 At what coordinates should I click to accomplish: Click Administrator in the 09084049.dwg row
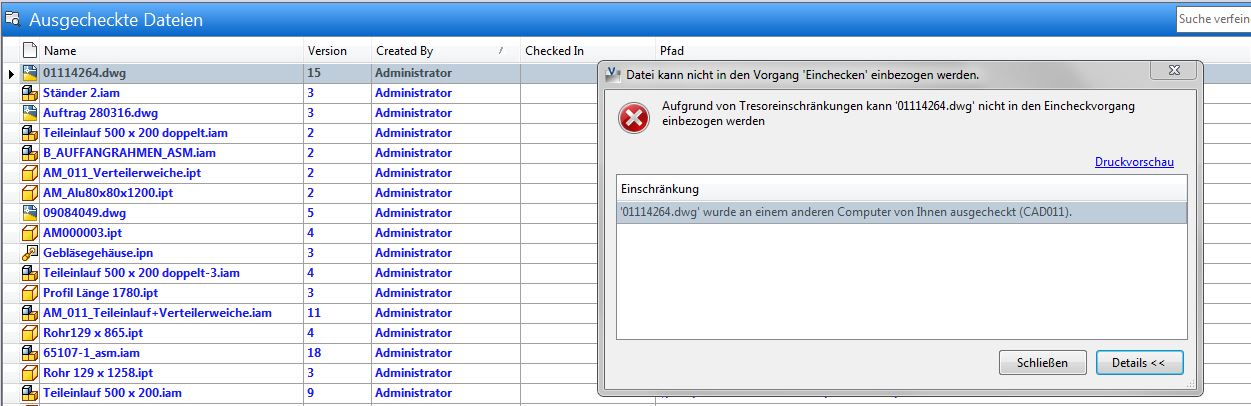(x=413, y=213)
